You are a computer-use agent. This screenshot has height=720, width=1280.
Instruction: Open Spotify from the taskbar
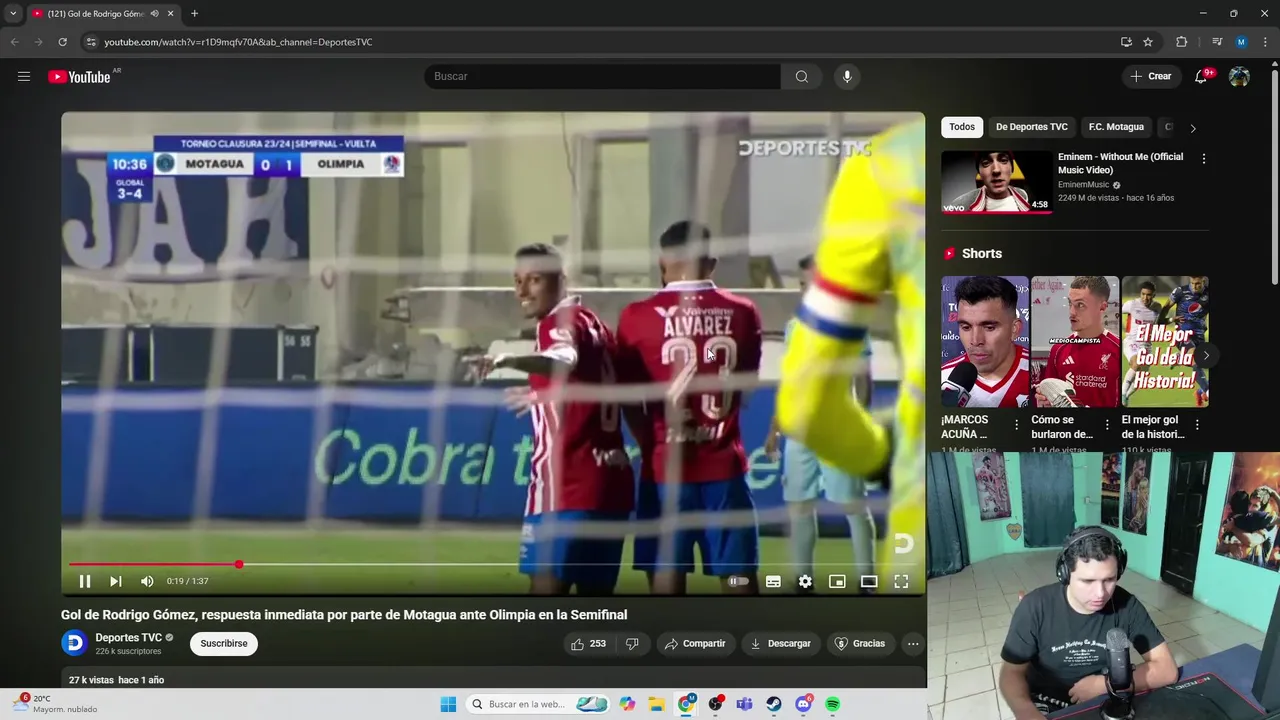point(832,704)
